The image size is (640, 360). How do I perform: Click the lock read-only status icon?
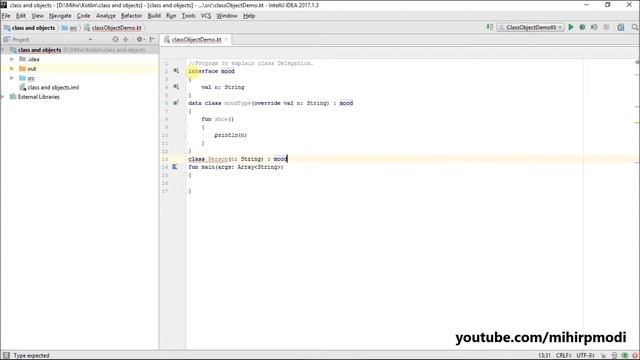point(604,356)
